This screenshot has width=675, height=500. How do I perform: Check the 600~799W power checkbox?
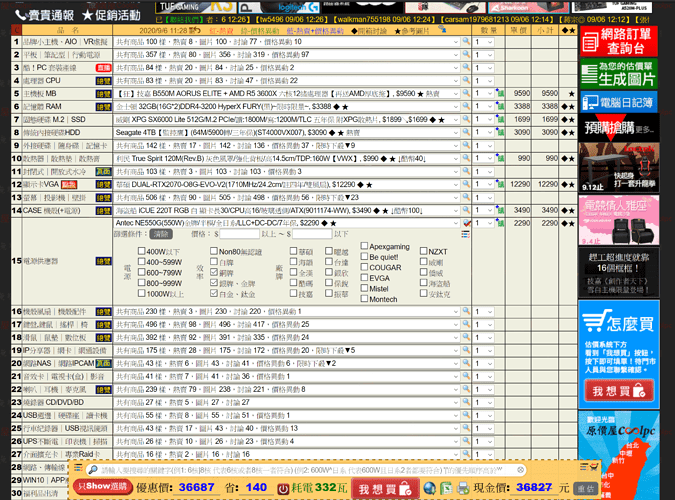pyautogui.click(x=141, y=272)
